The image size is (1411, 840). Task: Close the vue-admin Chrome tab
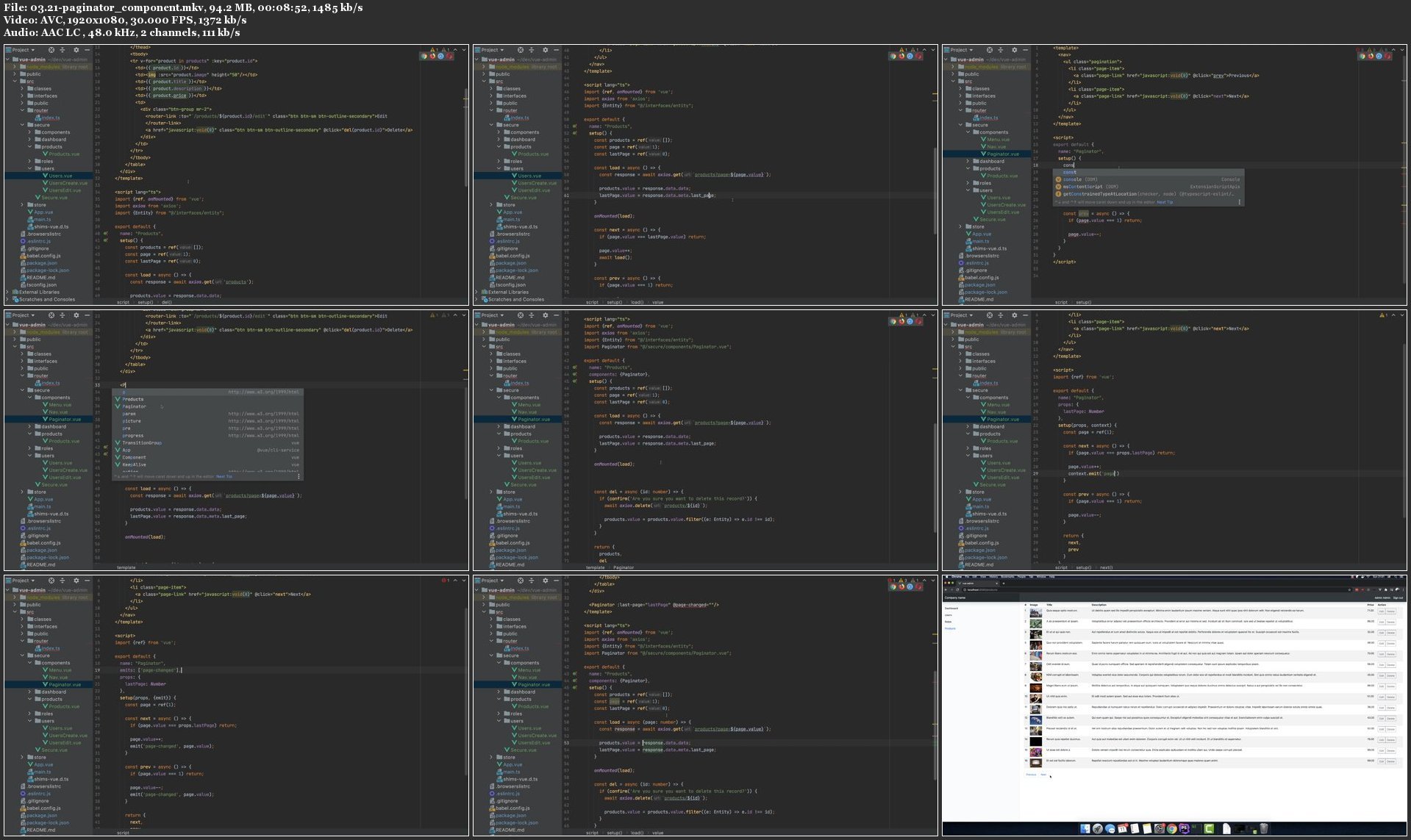pyautogui.click(x=996, y=584)
